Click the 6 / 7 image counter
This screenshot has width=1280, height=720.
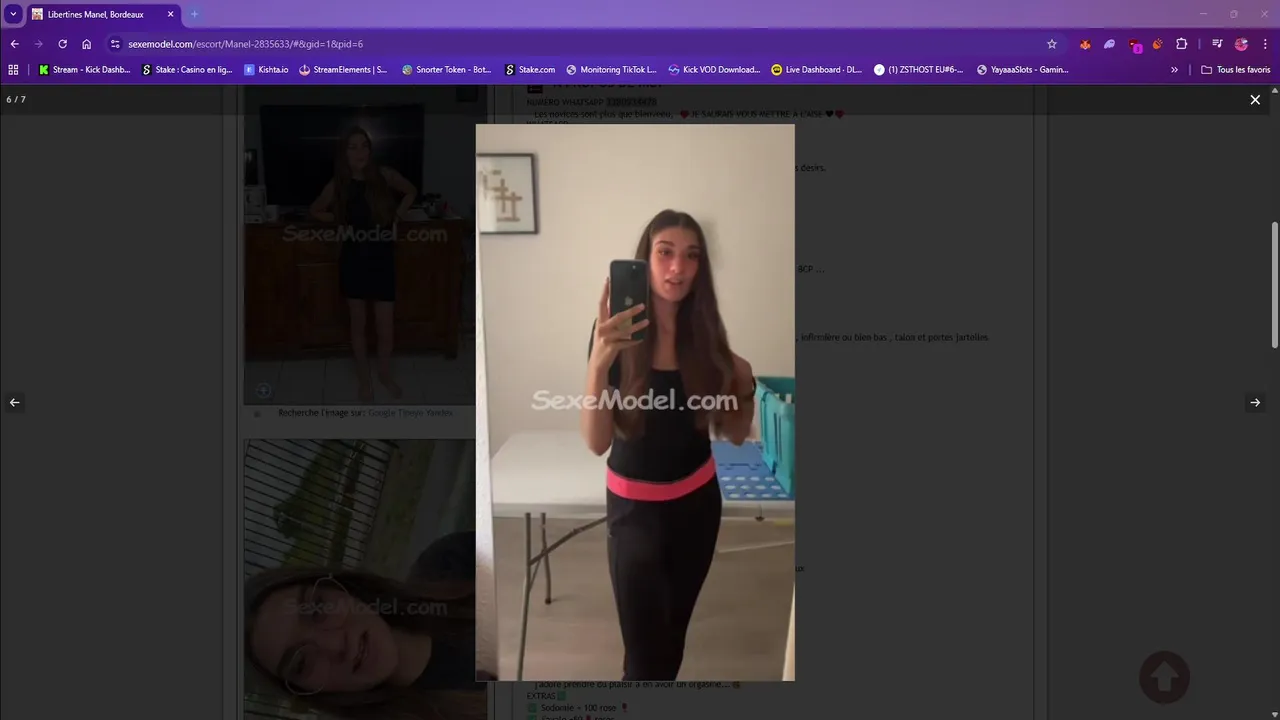pyautogui.click(x=16, y=100)
